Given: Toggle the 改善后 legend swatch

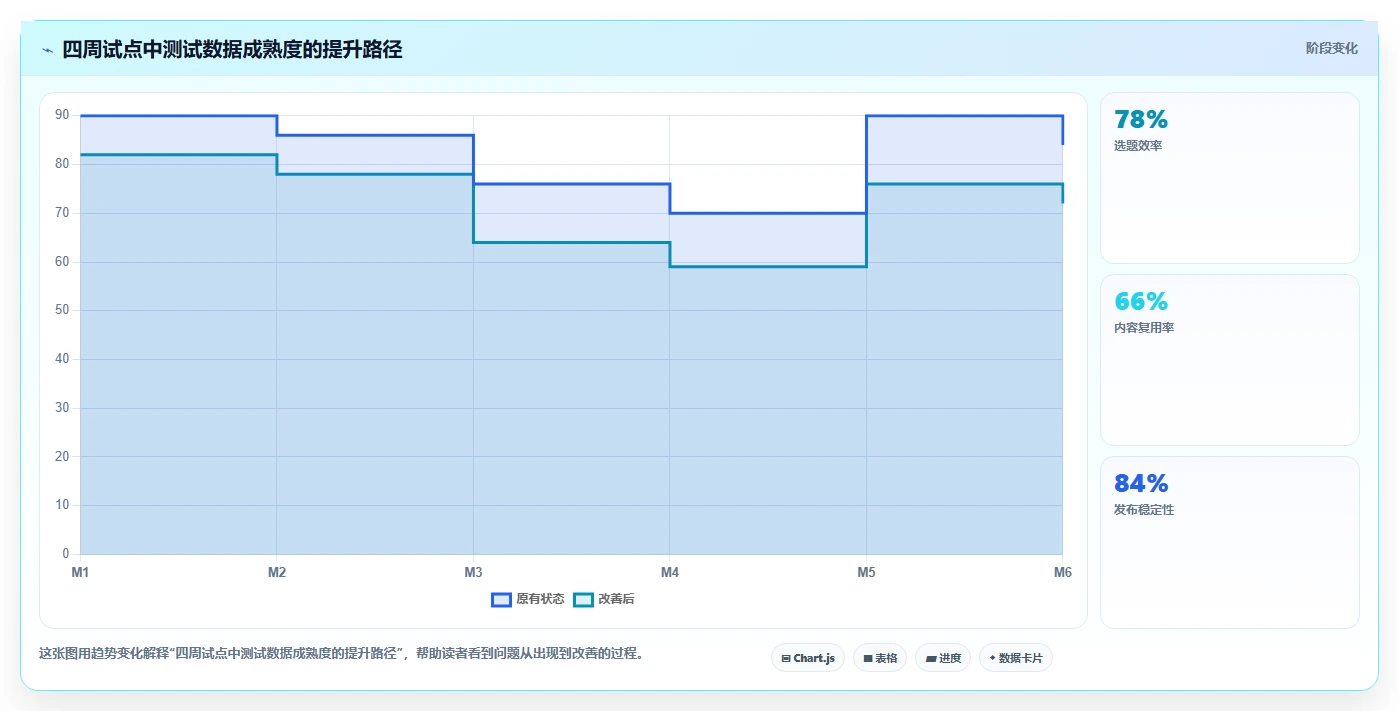Looking at the screenshot, I should (x=583, y=599).
